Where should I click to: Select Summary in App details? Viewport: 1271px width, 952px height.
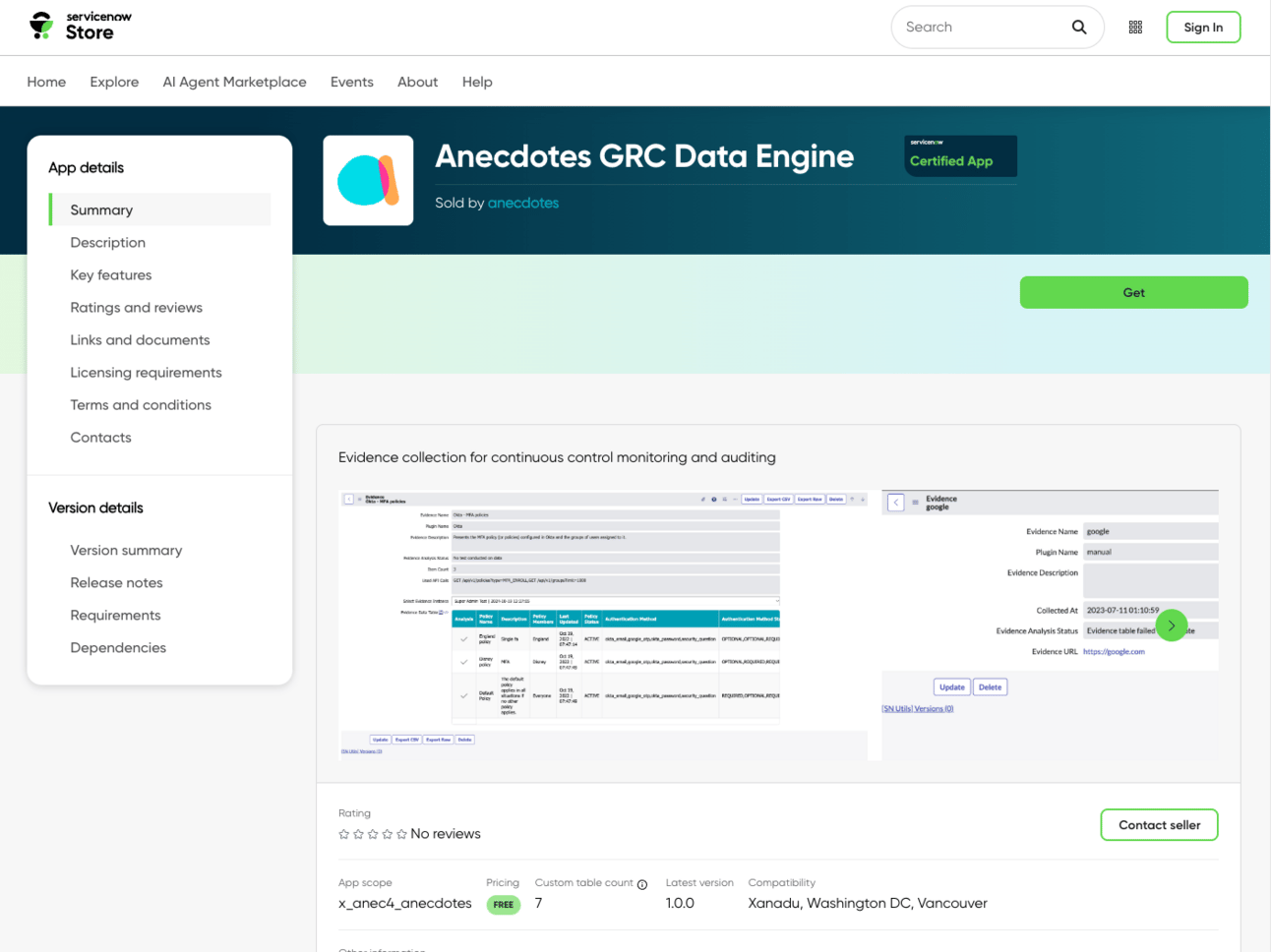pyautogui.click(x=160, y=209)
